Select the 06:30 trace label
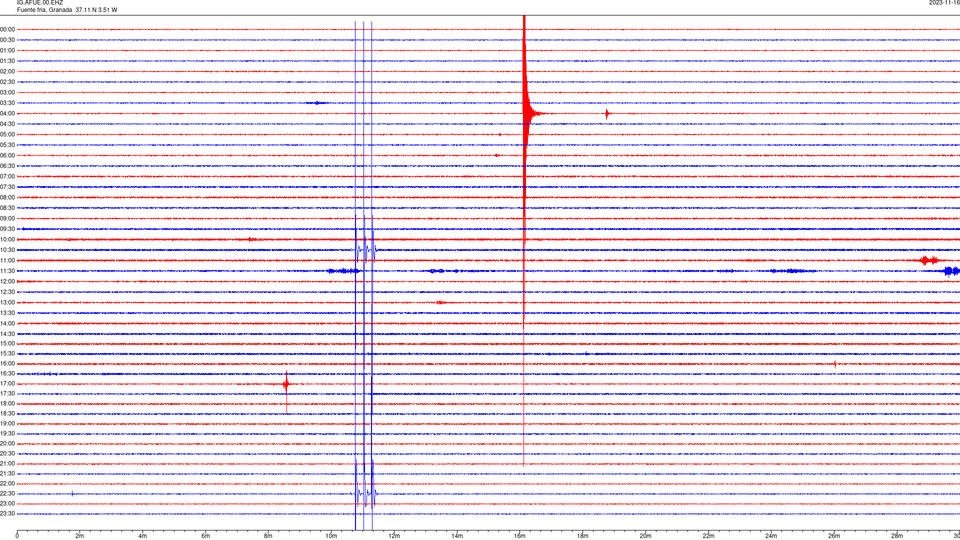960x540 pixels. 8,166
